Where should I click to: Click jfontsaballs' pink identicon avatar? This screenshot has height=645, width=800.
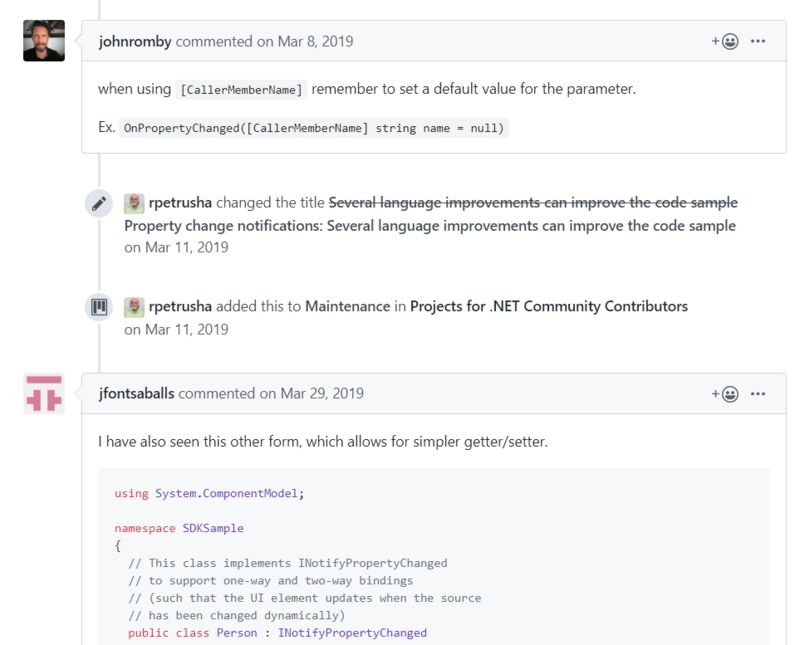[44, 393]
